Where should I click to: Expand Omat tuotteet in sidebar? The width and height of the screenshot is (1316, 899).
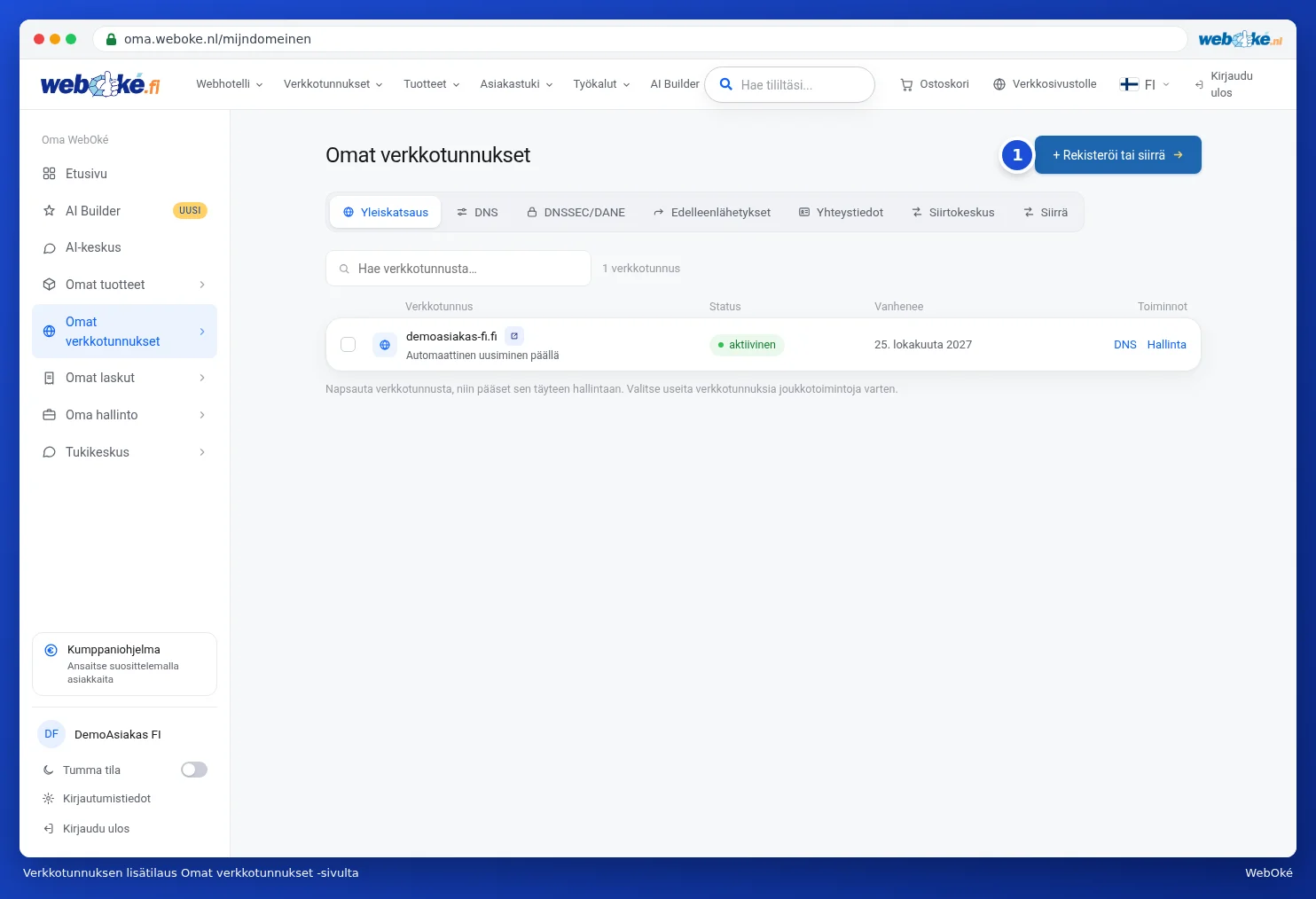coord(124,285)
